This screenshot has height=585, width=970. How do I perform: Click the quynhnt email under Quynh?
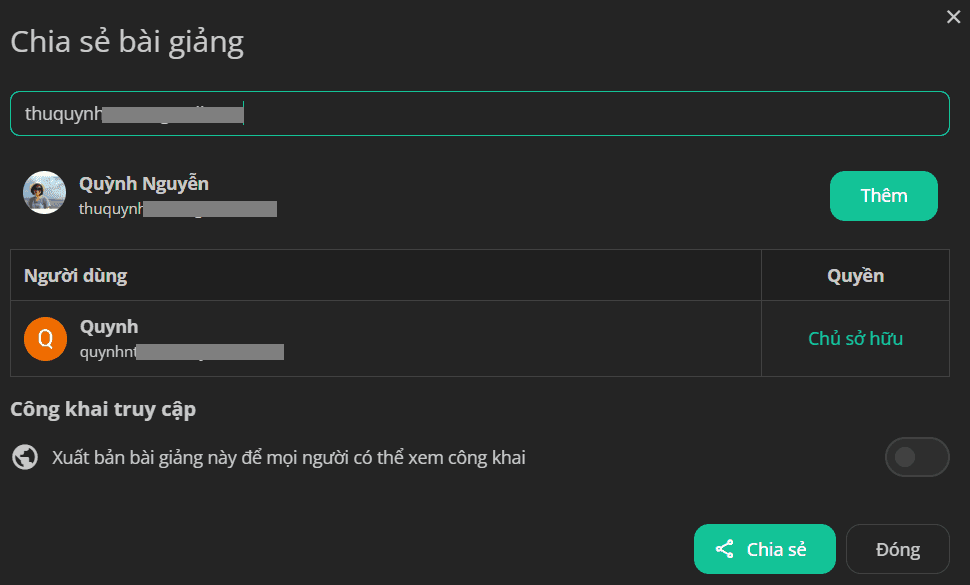(181, 352)
